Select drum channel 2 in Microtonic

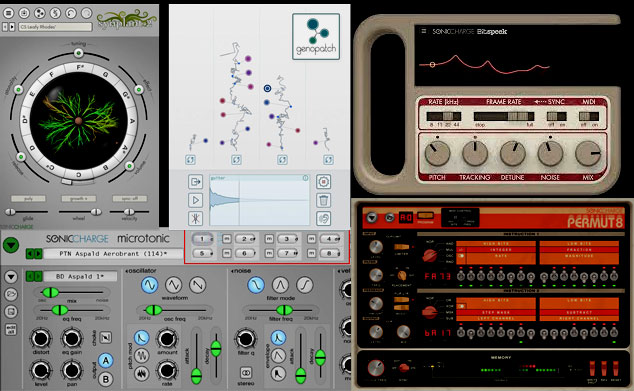(246, 239)
